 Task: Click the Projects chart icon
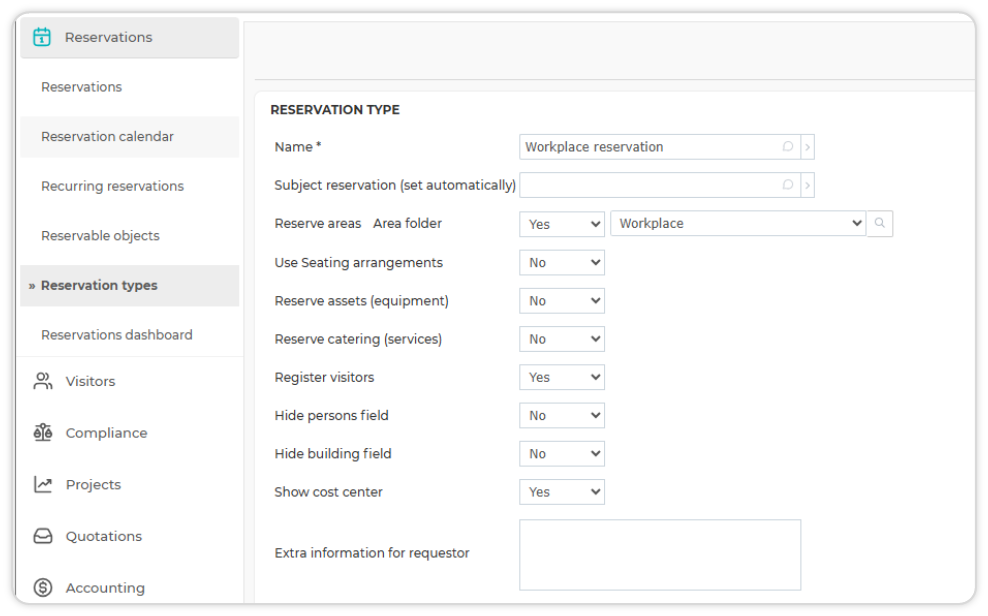point(43,484)
